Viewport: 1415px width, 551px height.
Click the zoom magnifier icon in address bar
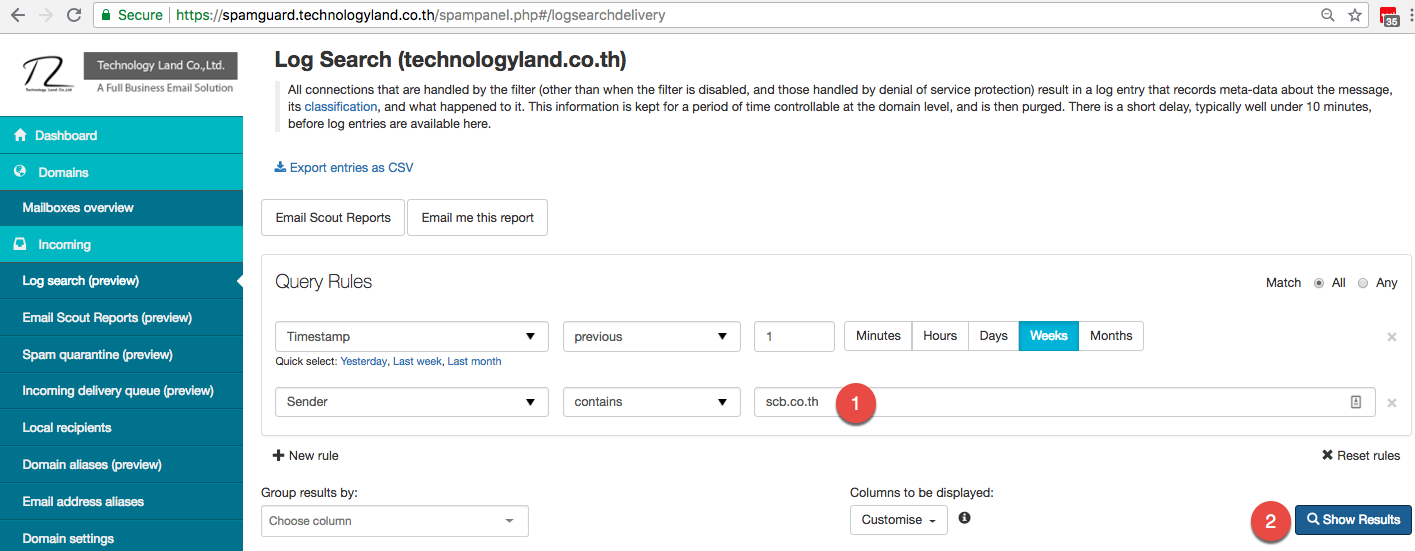pos(1328,15)
